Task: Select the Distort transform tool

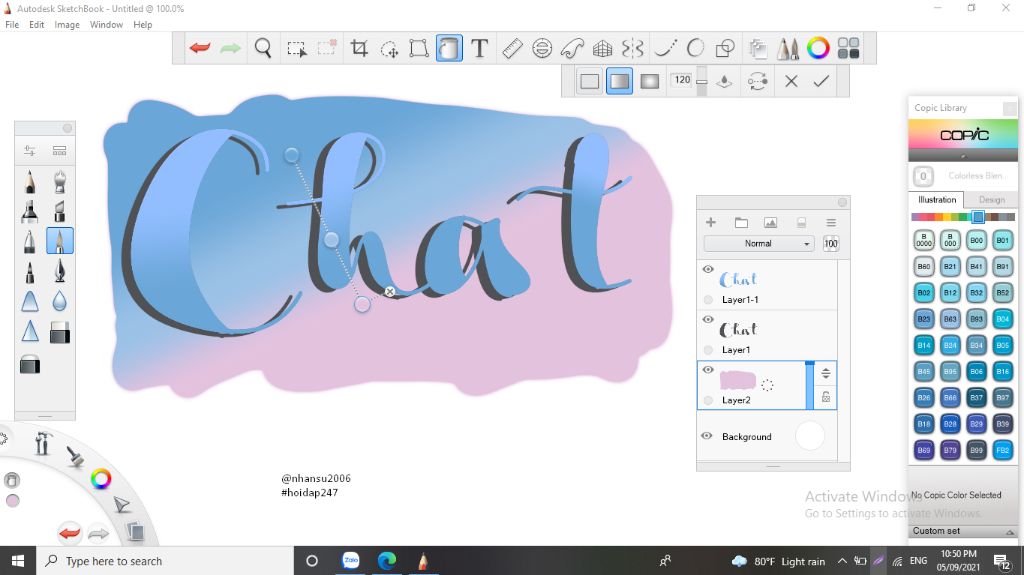Action: 419,48
